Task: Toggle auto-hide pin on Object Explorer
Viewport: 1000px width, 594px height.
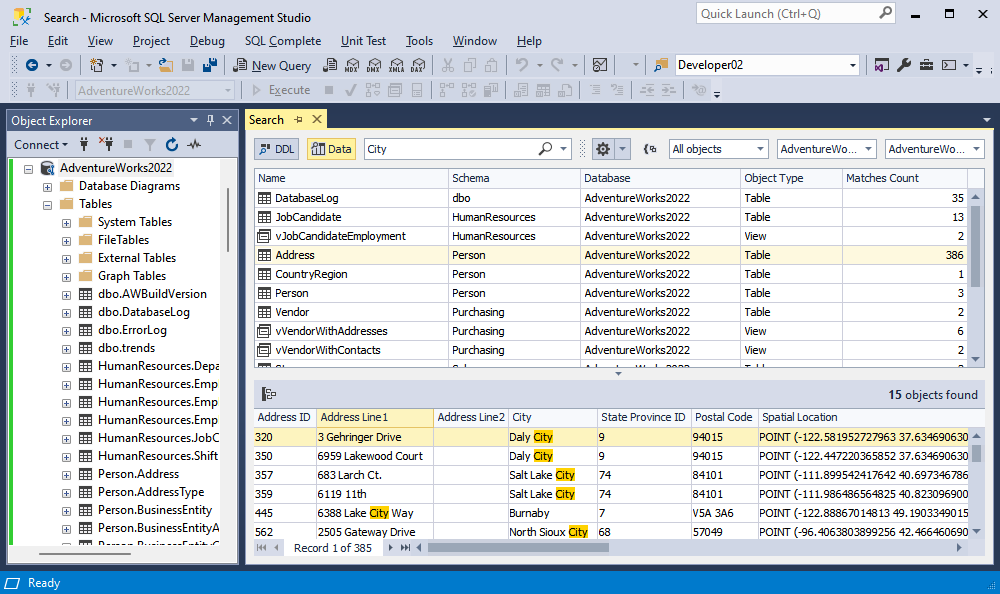Action: pyautogui.click(x=210, y=120)
